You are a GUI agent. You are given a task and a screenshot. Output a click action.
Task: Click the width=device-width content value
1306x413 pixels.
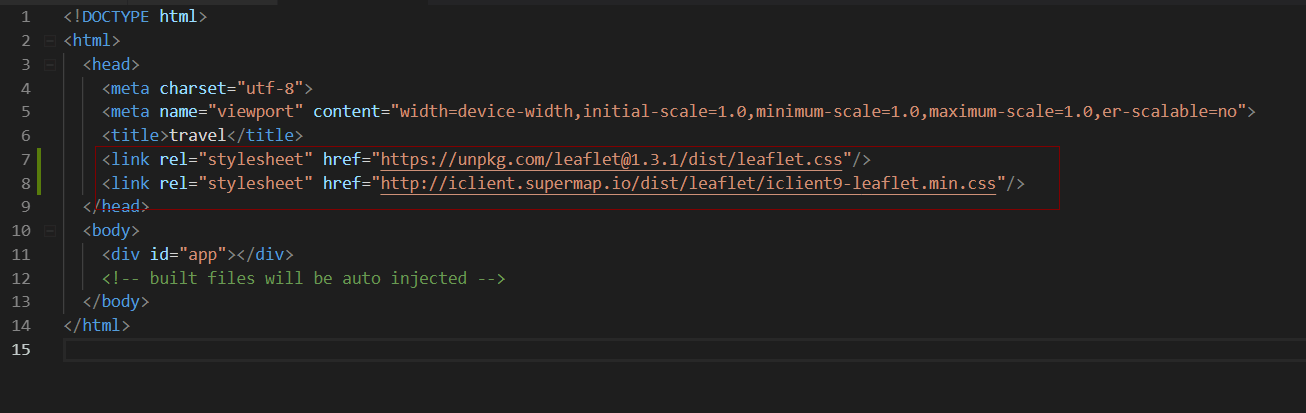pos(487,111)
